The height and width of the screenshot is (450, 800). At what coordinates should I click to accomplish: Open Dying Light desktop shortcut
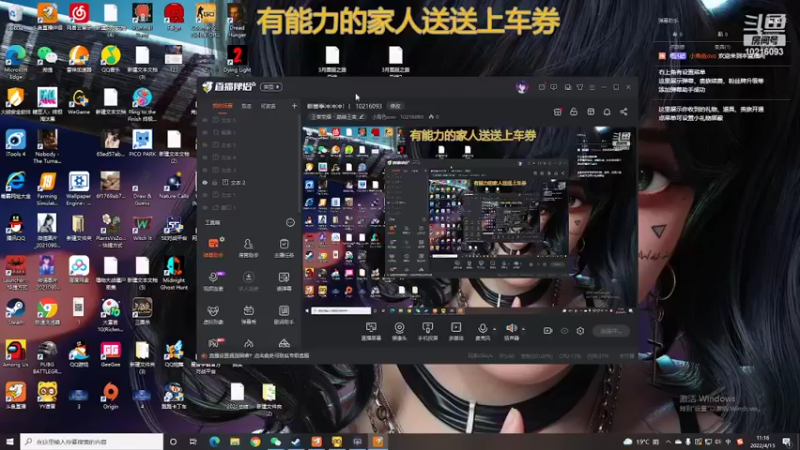pyautogui.click(x=237, y=59)
